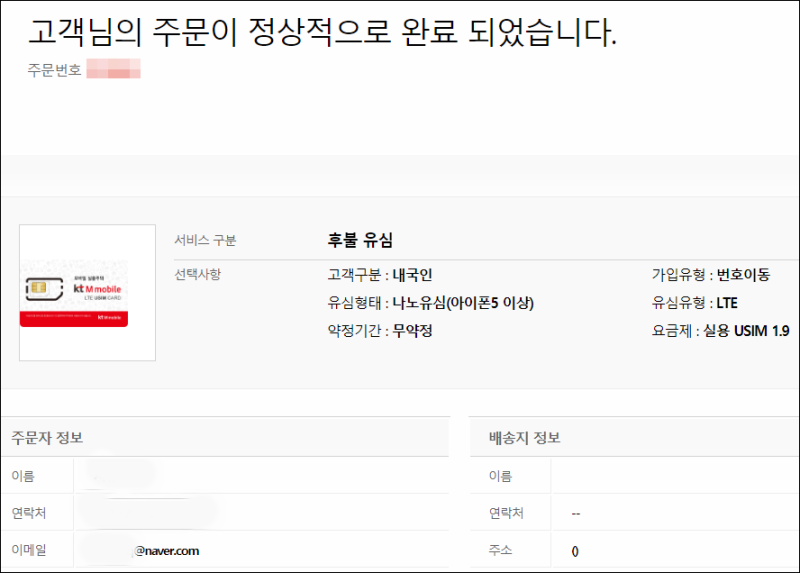Select the 후불 유심 service type text
This screenshot has height=573, width=800.
(360, 240)
